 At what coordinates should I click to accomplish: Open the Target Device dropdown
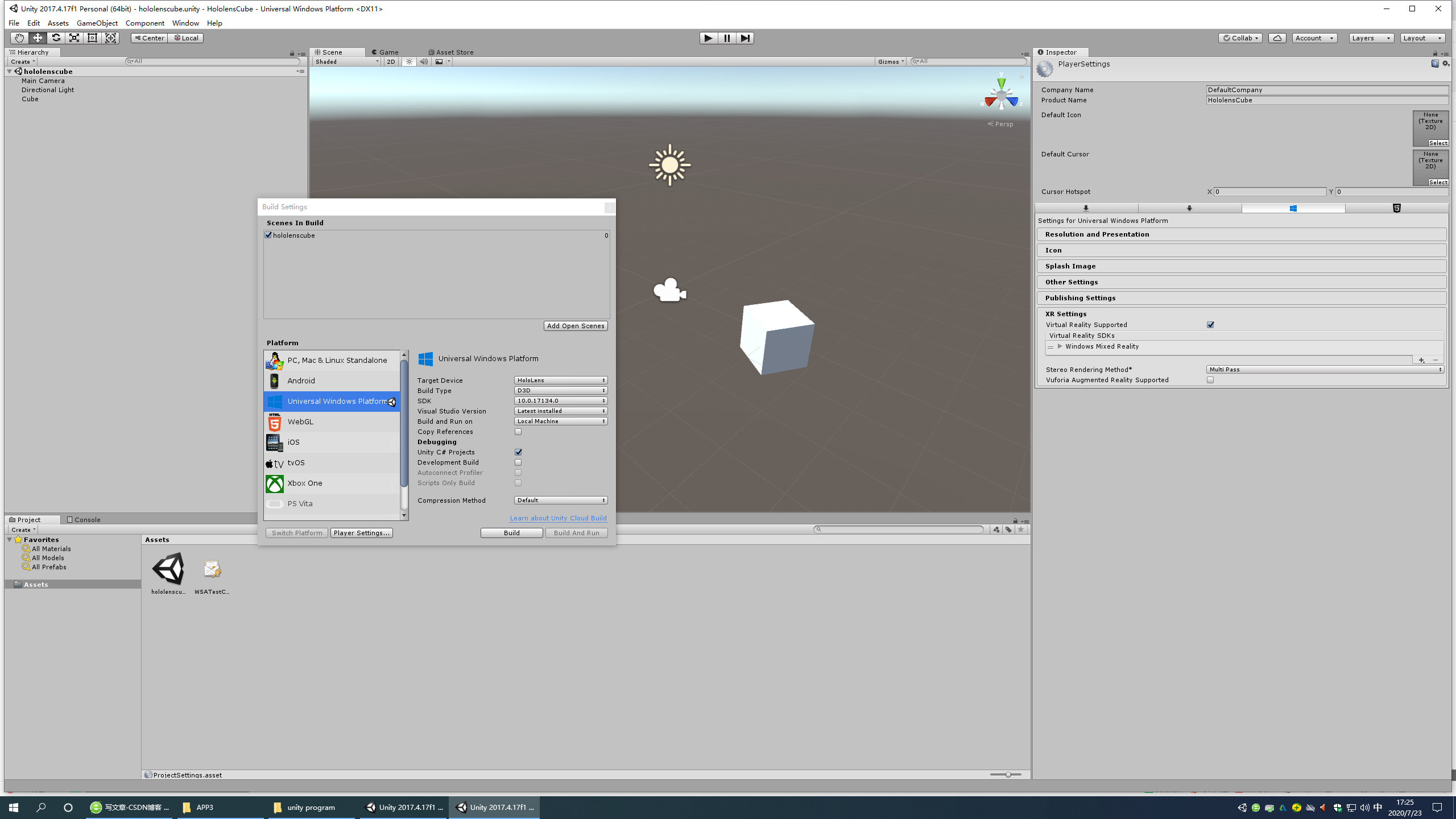tap(560, 380)
